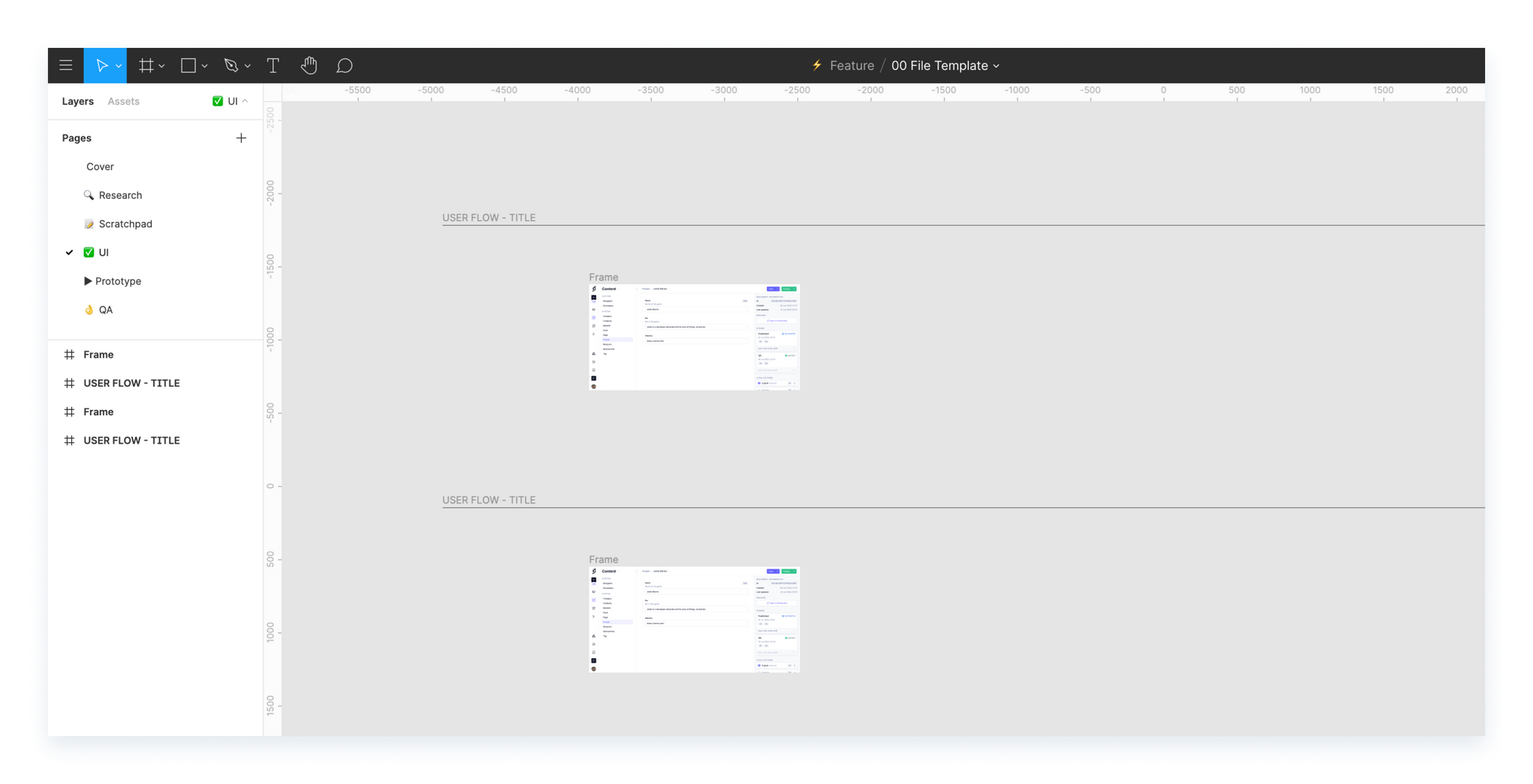Select the Move tool arrow
The height and width of the screenshot is (784, 1533).
(x=102, y=66)
